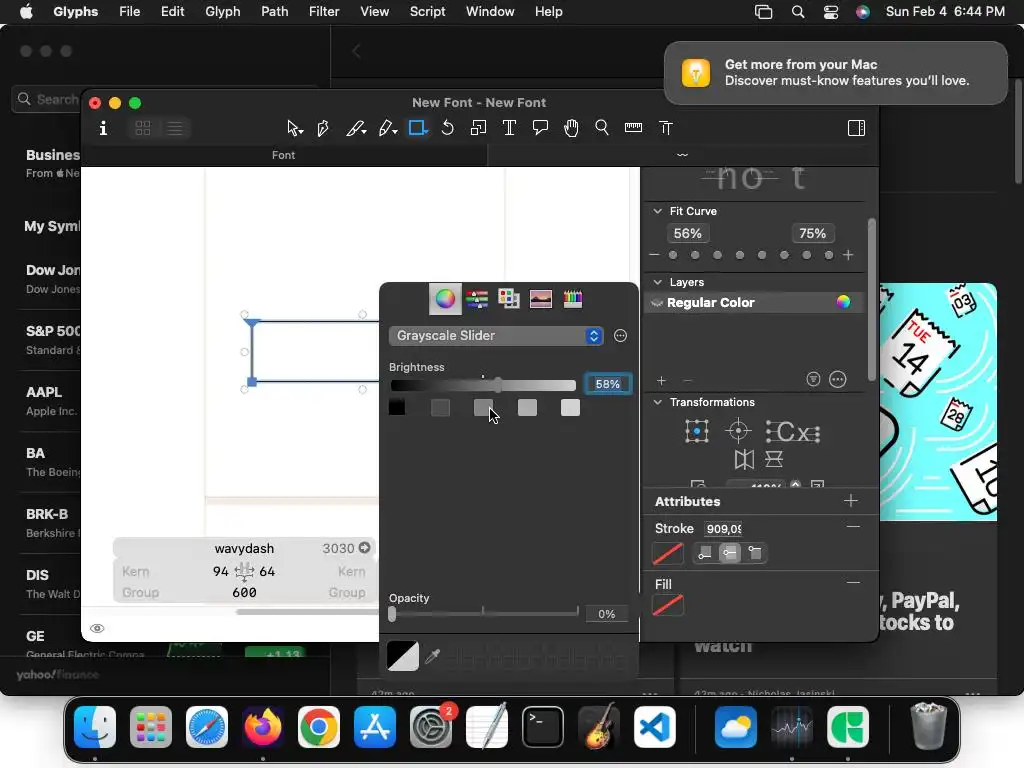Select the Scale tool
Viewport: 1024px width, 768px height.
(479, 128)
